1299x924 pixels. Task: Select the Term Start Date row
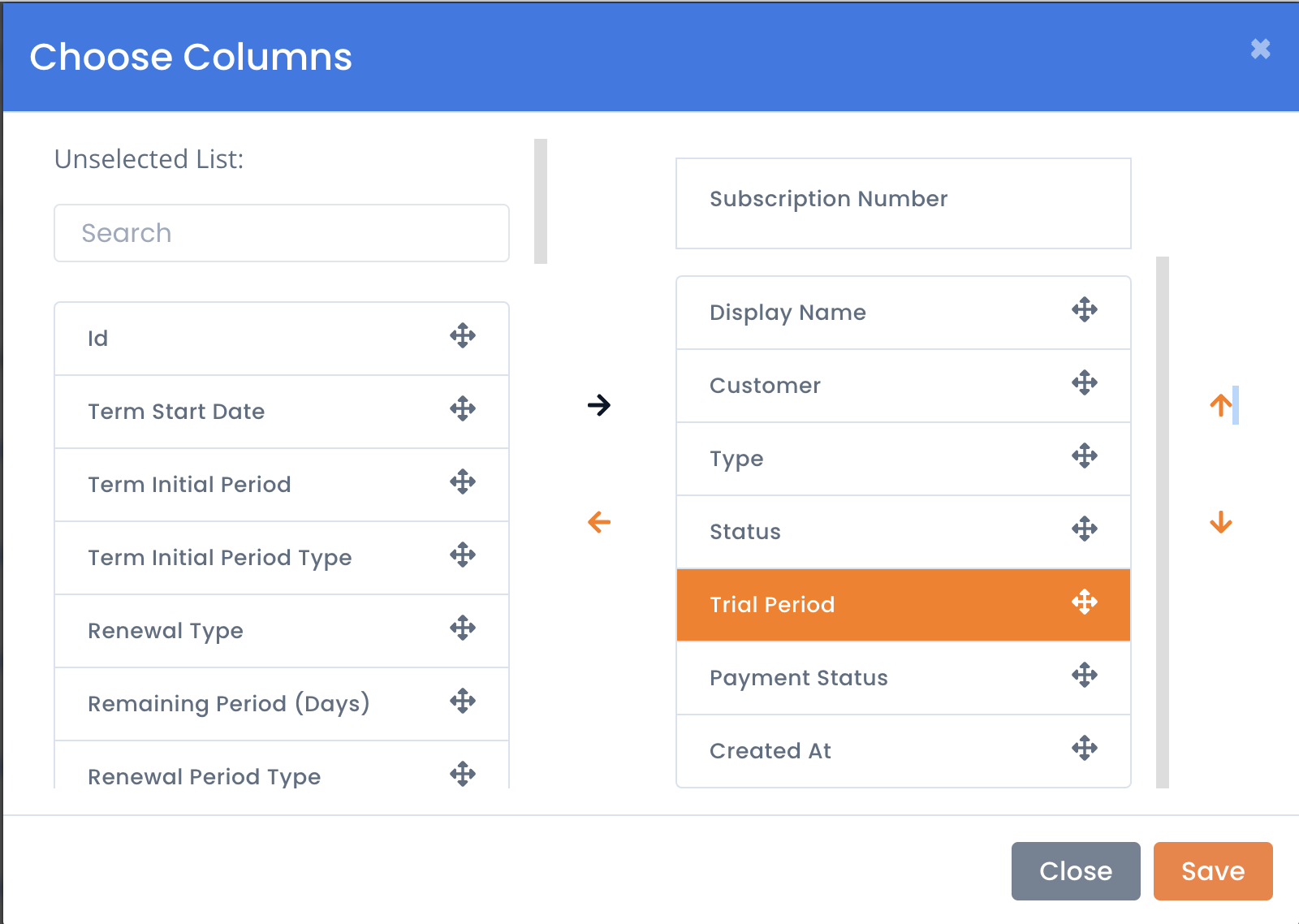pyautogui.click(x=282, y=412)
